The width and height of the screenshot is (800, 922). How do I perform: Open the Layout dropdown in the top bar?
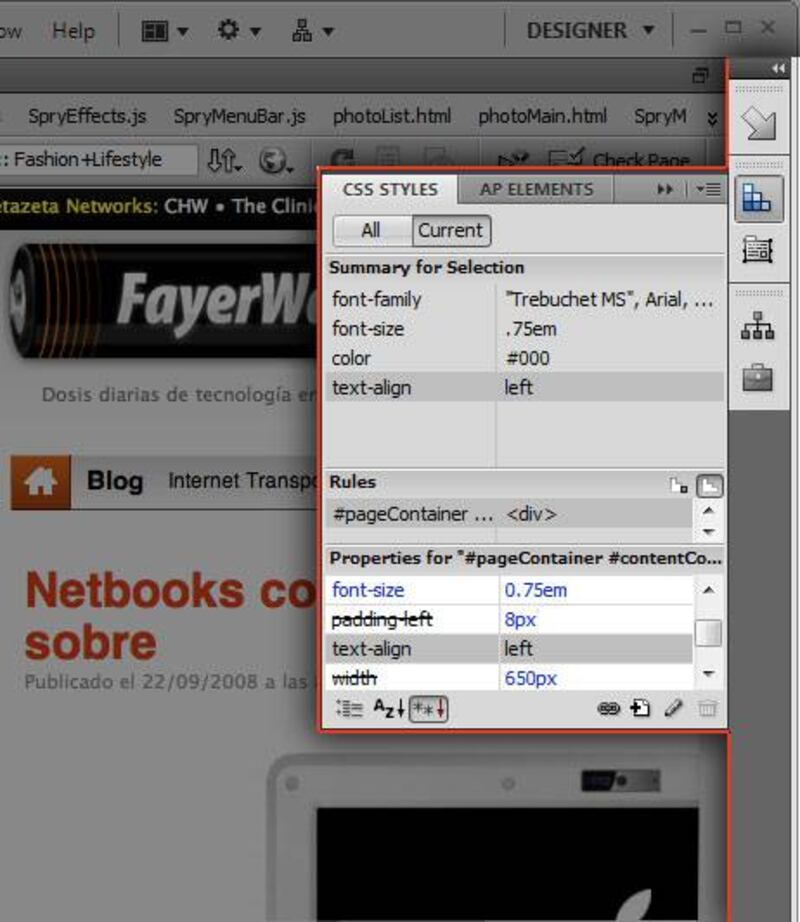click(164, 31)
